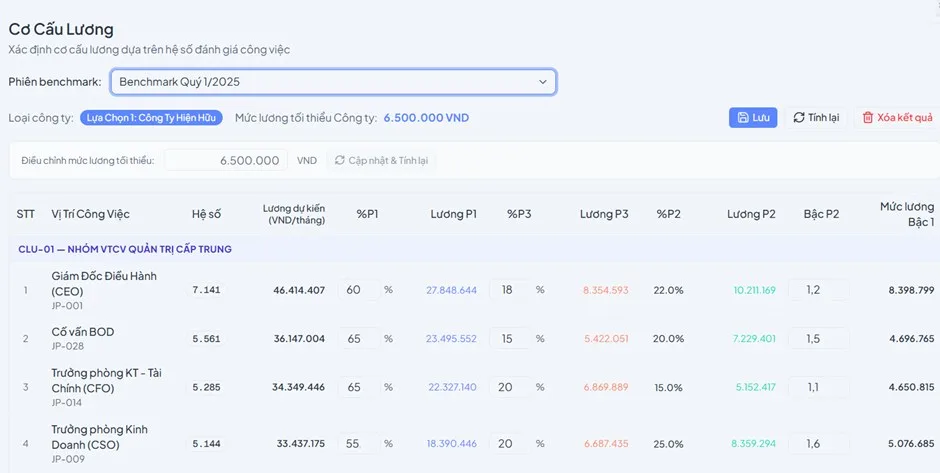Click the Xóa kết quả delete button
Screen dimensions: 940x473
tap(897, 118)
